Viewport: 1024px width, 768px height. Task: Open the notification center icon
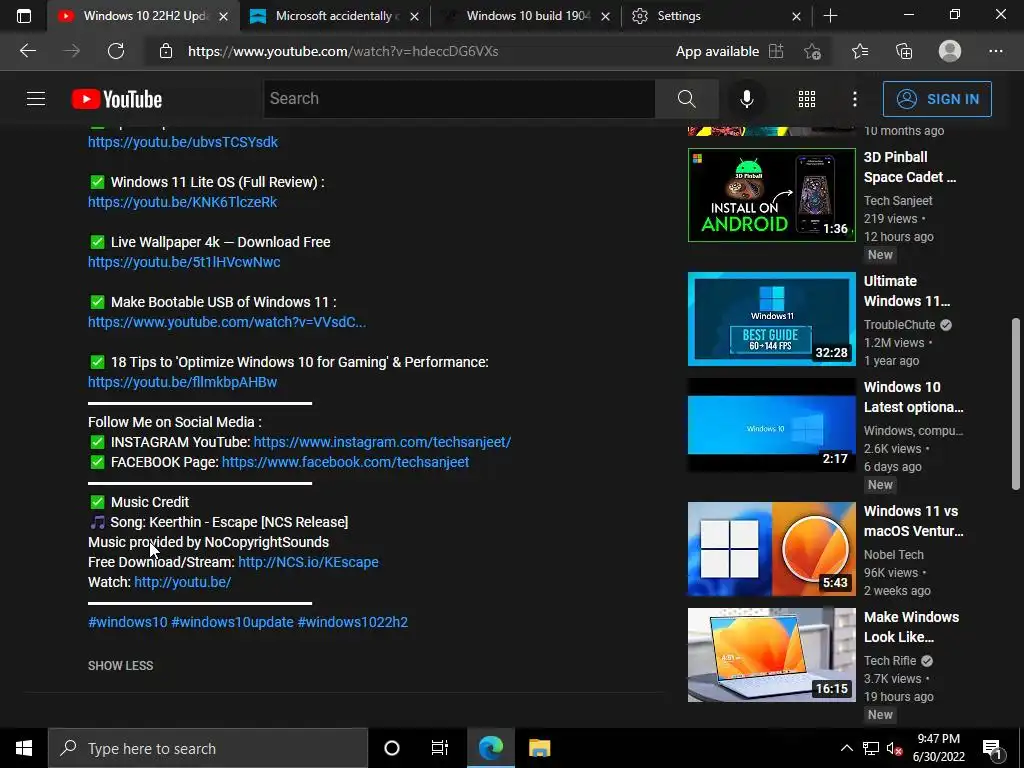993,749
